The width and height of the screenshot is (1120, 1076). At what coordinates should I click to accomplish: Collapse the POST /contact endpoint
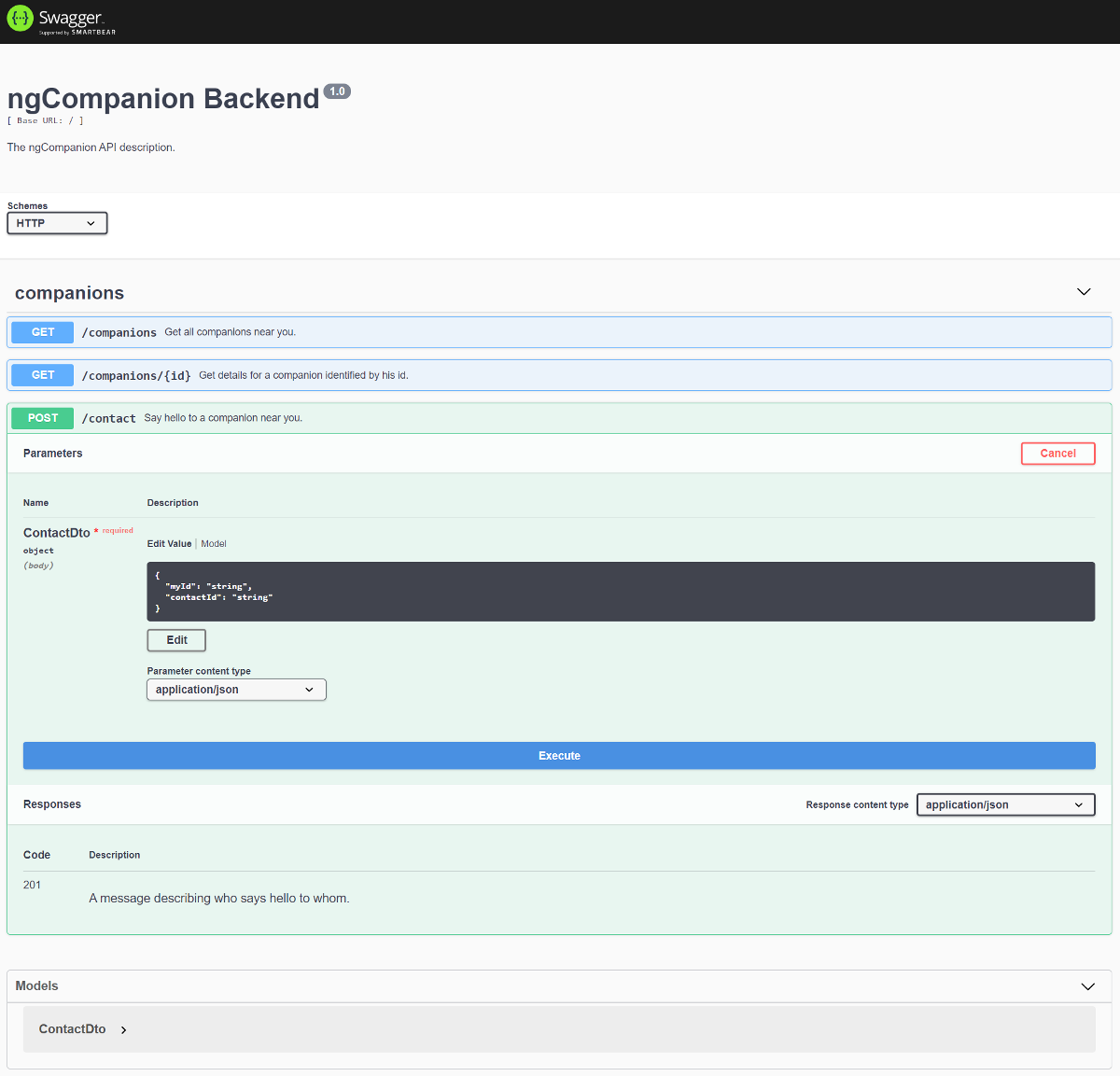pyautogui.click(x=559, y=418)
